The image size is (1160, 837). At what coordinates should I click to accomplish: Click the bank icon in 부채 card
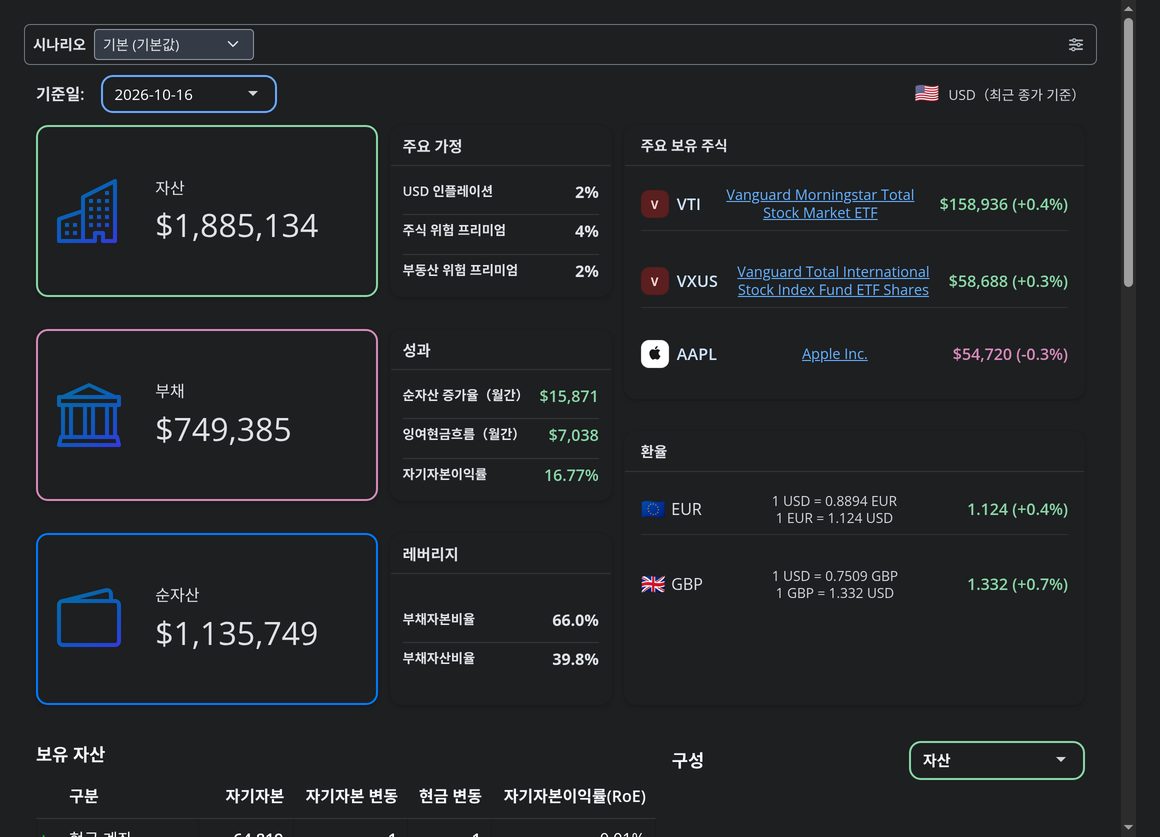89,415
